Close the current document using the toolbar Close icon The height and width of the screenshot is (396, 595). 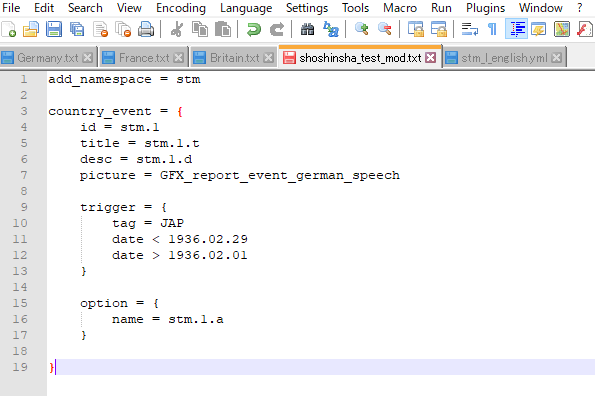point(101,29)
